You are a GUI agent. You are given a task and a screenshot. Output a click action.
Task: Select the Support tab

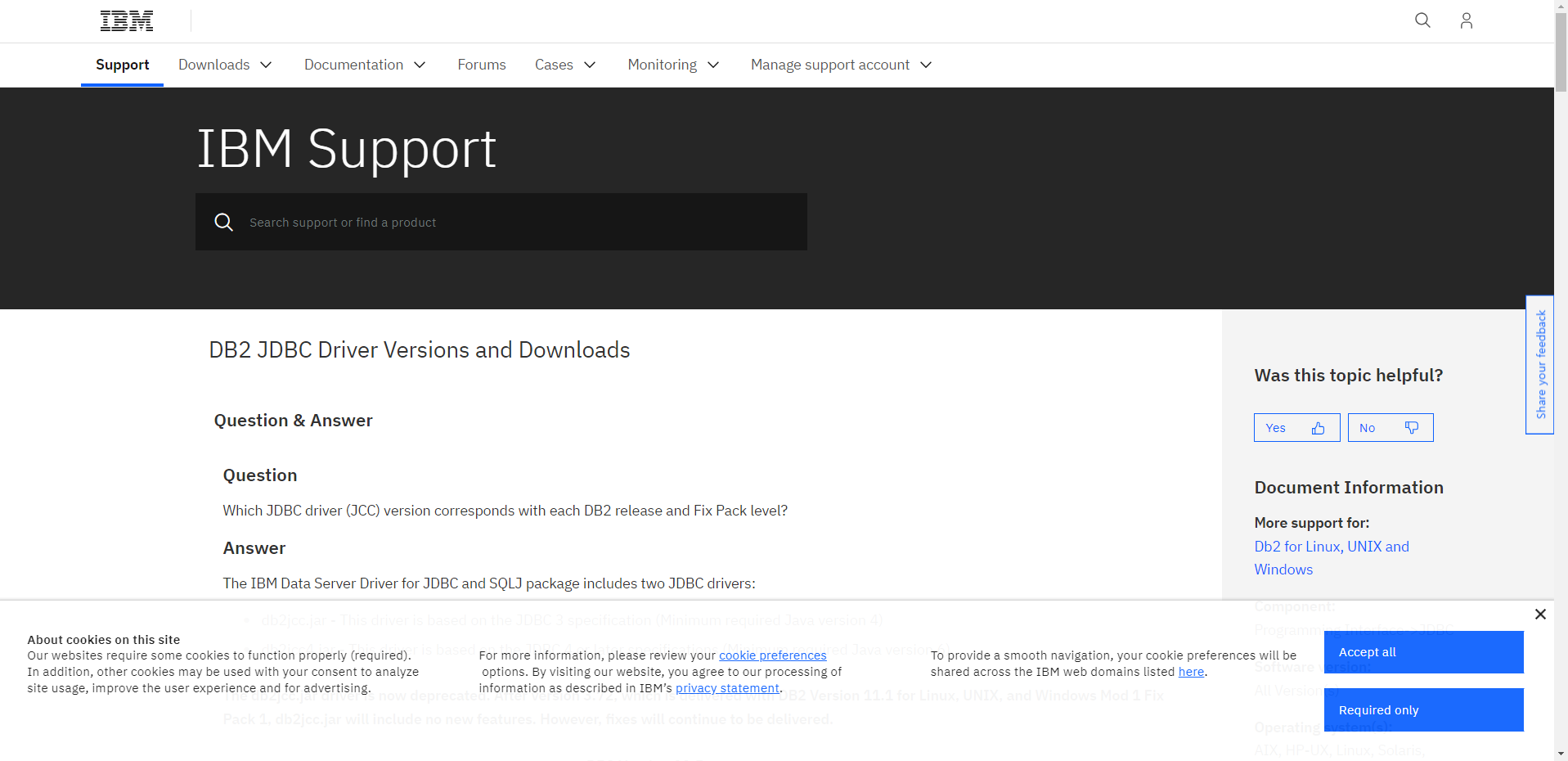(122, 65)
